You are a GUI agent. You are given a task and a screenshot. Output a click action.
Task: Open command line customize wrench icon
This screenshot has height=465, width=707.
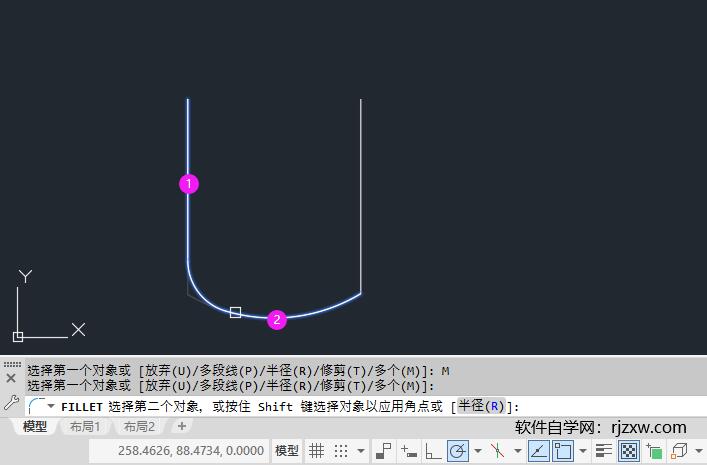tap(11, 402)
